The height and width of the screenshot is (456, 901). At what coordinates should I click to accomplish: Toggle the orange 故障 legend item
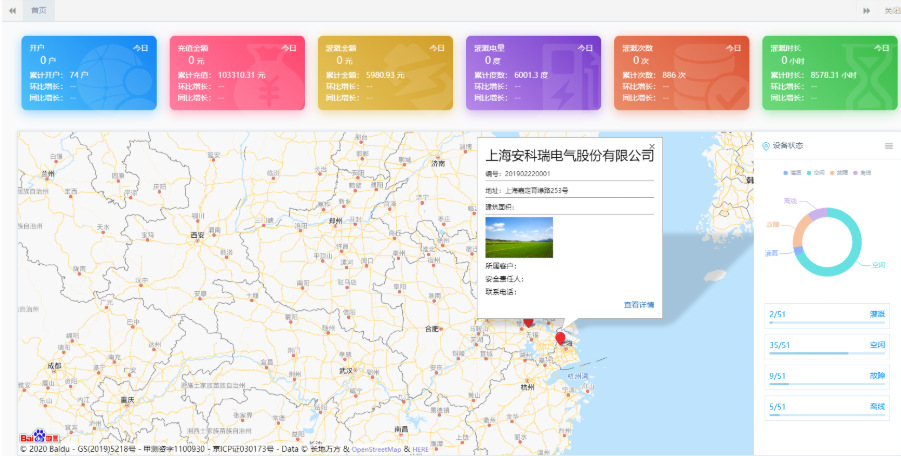(x=838, y=173)
